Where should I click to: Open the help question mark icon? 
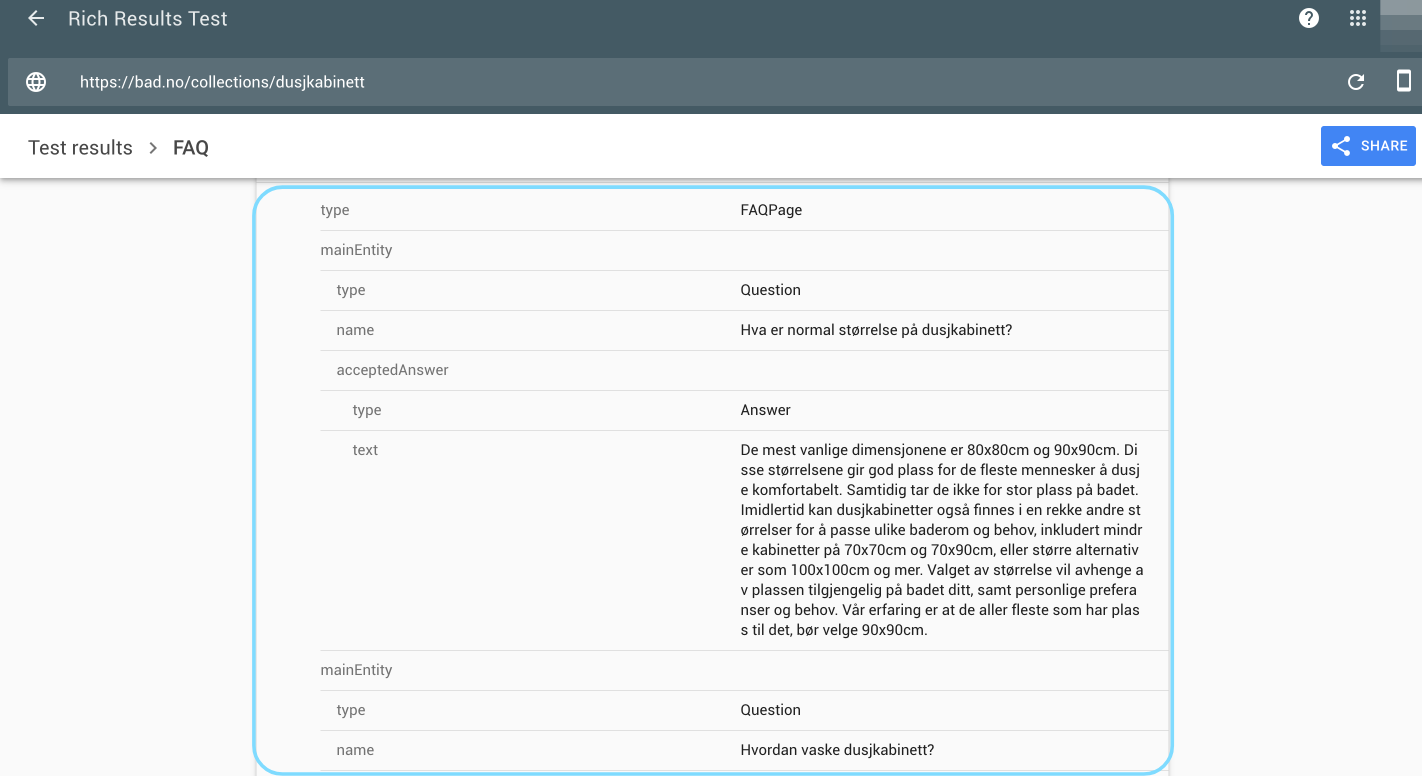pos(1308,18)
